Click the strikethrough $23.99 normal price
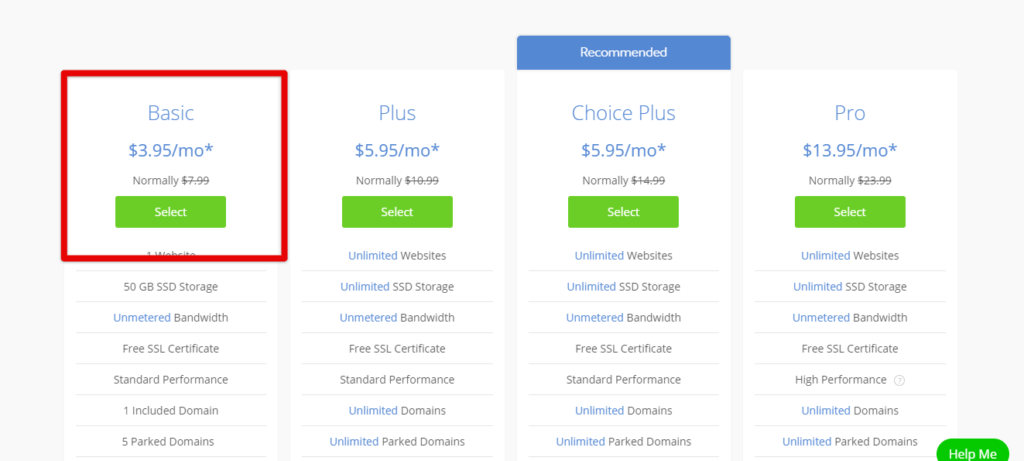This screenshot has height=461, width=1024. click(874, 181)
